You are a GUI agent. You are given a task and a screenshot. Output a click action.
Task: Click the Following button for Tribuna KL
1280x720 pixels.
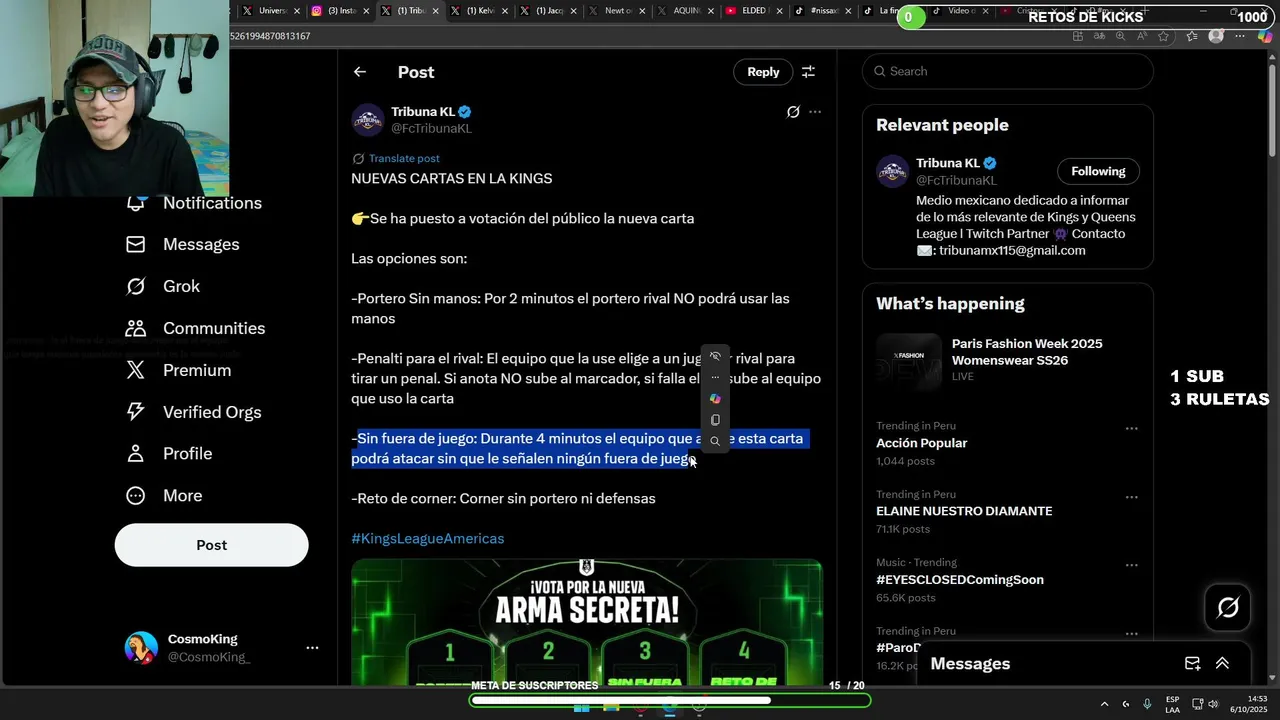coord(1098,171)
